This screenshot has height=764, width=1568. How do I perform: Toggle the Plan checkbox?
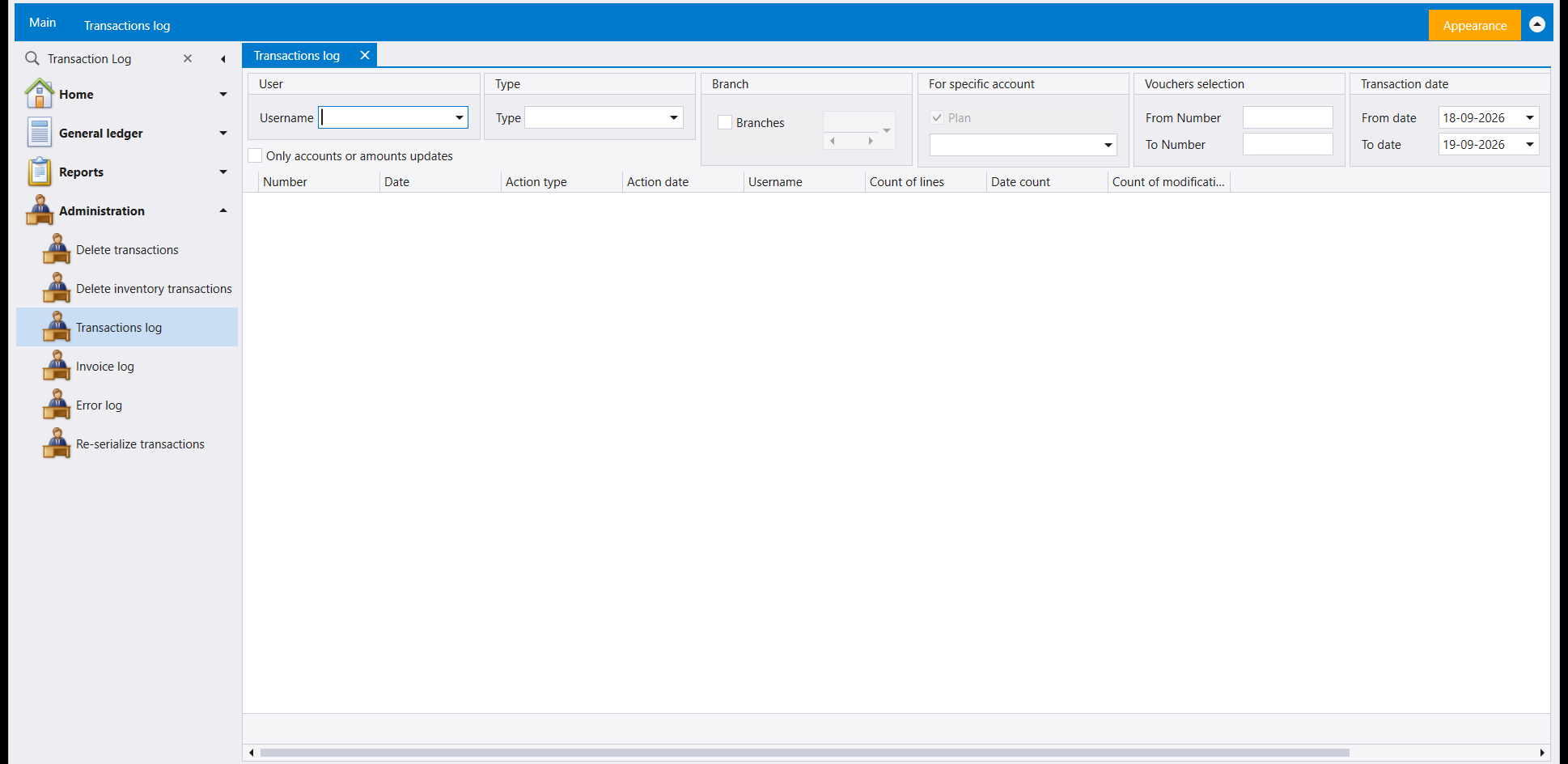(x=937, y=117)
